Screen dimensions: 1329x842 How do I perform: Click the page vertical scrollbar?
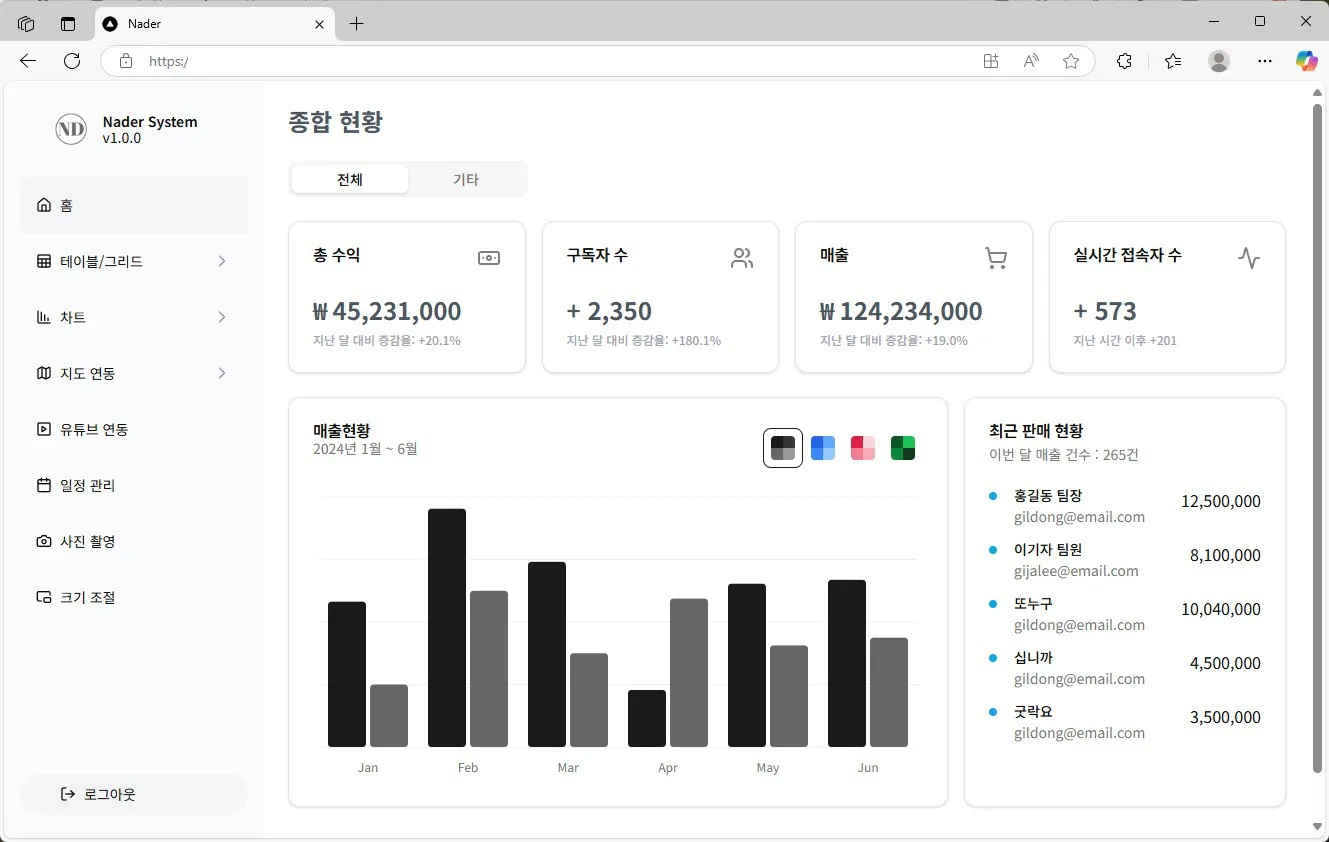pos(1317,437)
